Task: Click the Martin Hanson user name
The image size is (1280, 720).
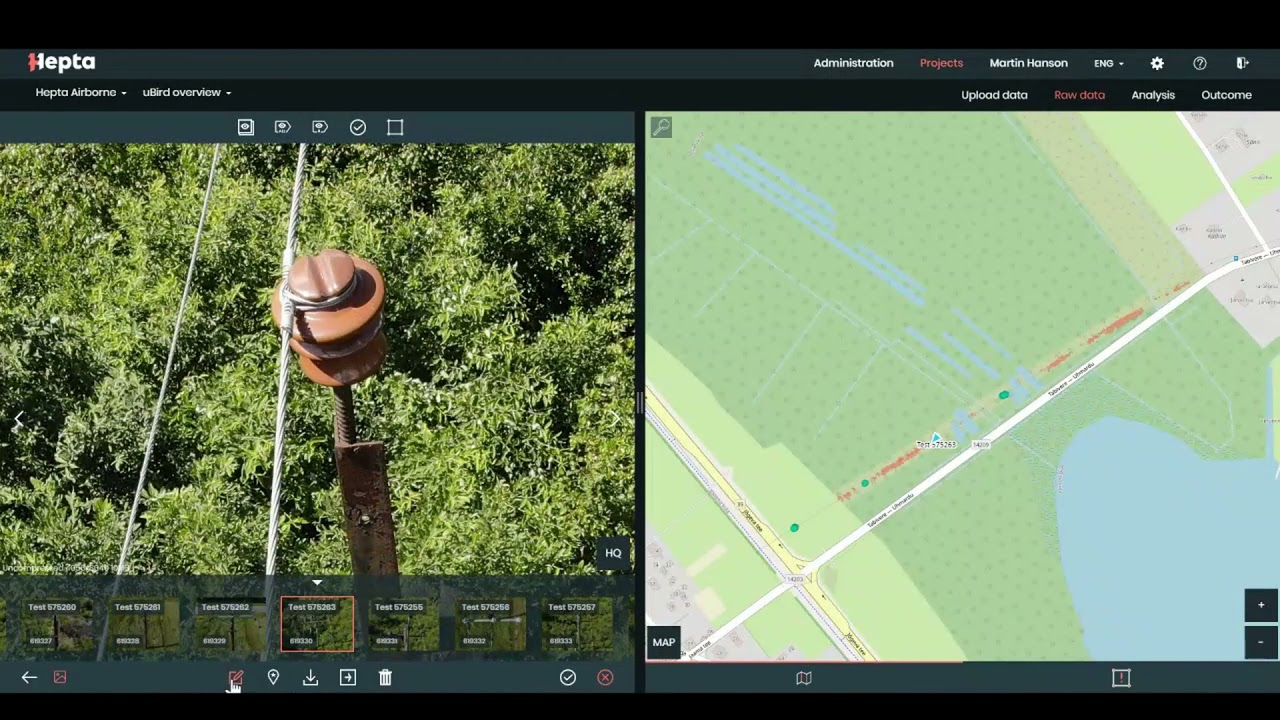Action: pyautogui.click(x=1028, y=63)
